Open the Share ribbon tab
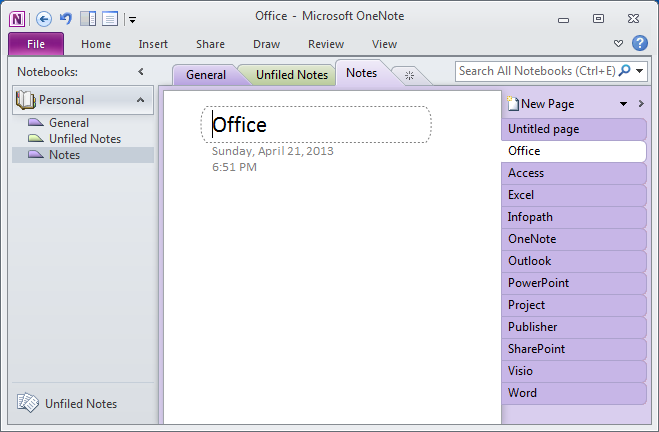The image size is (659, 432). (210, 44)
